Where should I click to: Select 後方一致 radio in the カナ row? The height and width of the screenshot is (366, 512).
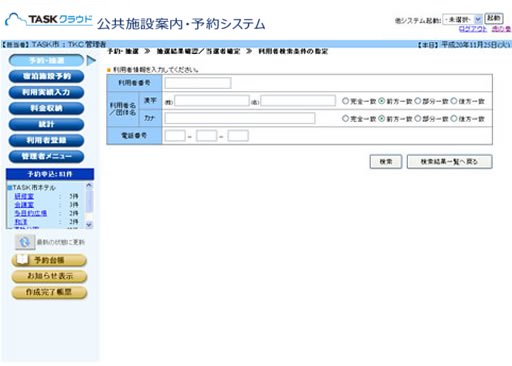[454, 119]
